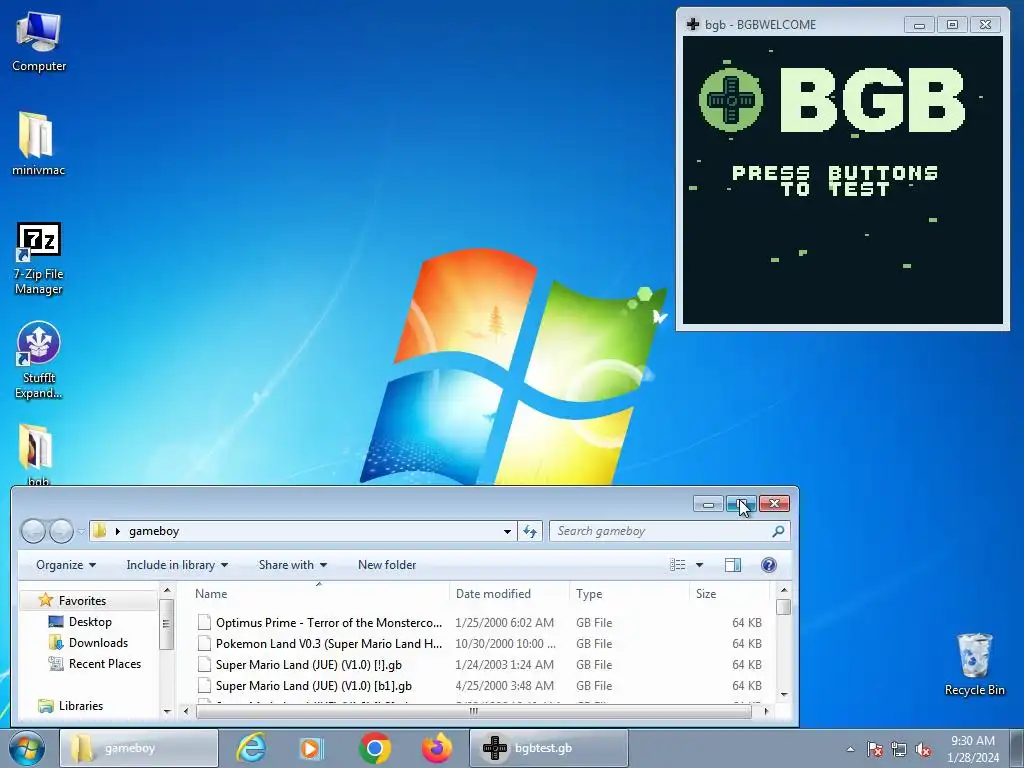1024x768 pixels.
Task: Click the horizontal scrollbar in file list
Action: pyautogui.click(x=473, y=711)
